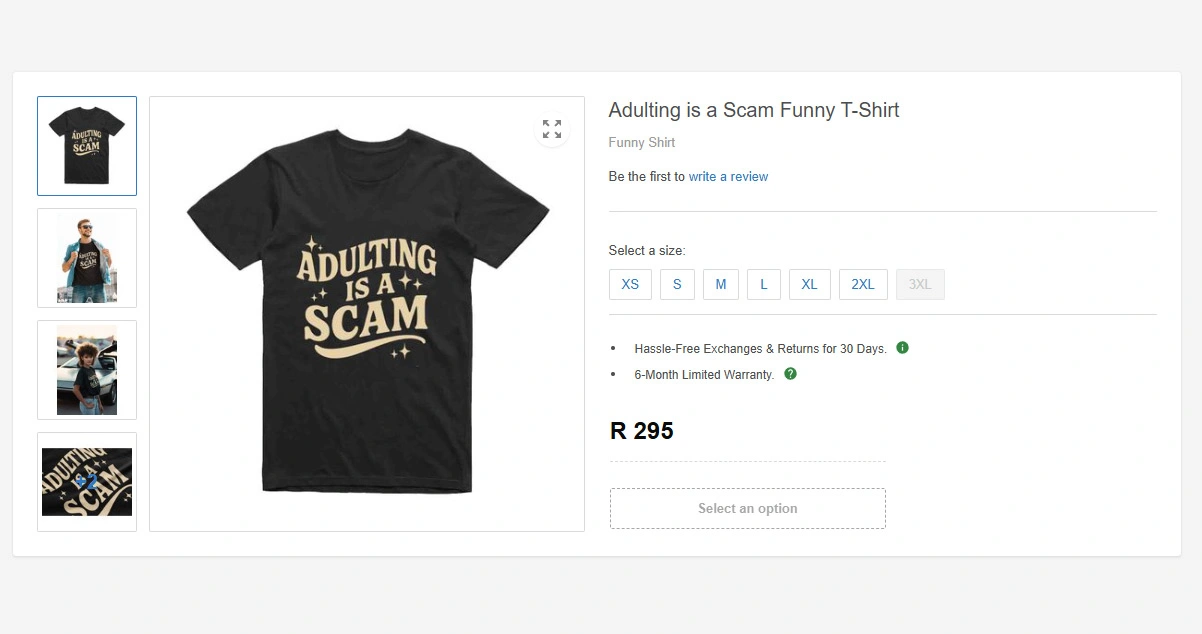Click the product title "Adulting is a Scam Funny T-Shirt"
Viewport: 1202px width, 634px height.
point(754,110)
